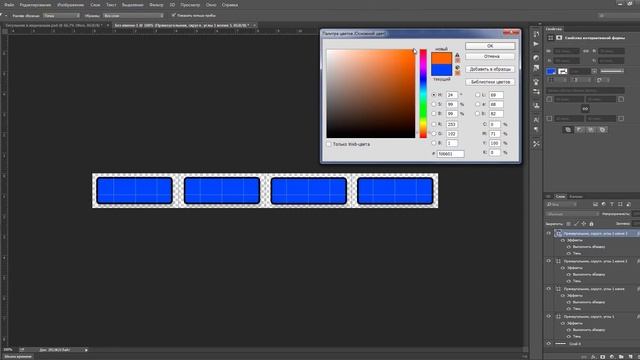
Task: Open the Редактирование menu
Action: tap(36, 5)
